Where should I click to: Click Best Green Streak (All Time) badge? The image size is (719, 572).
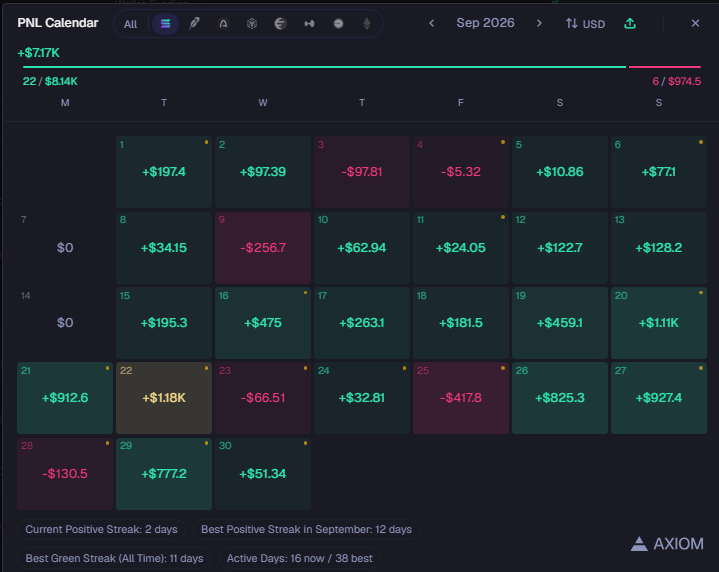[114, 558]
